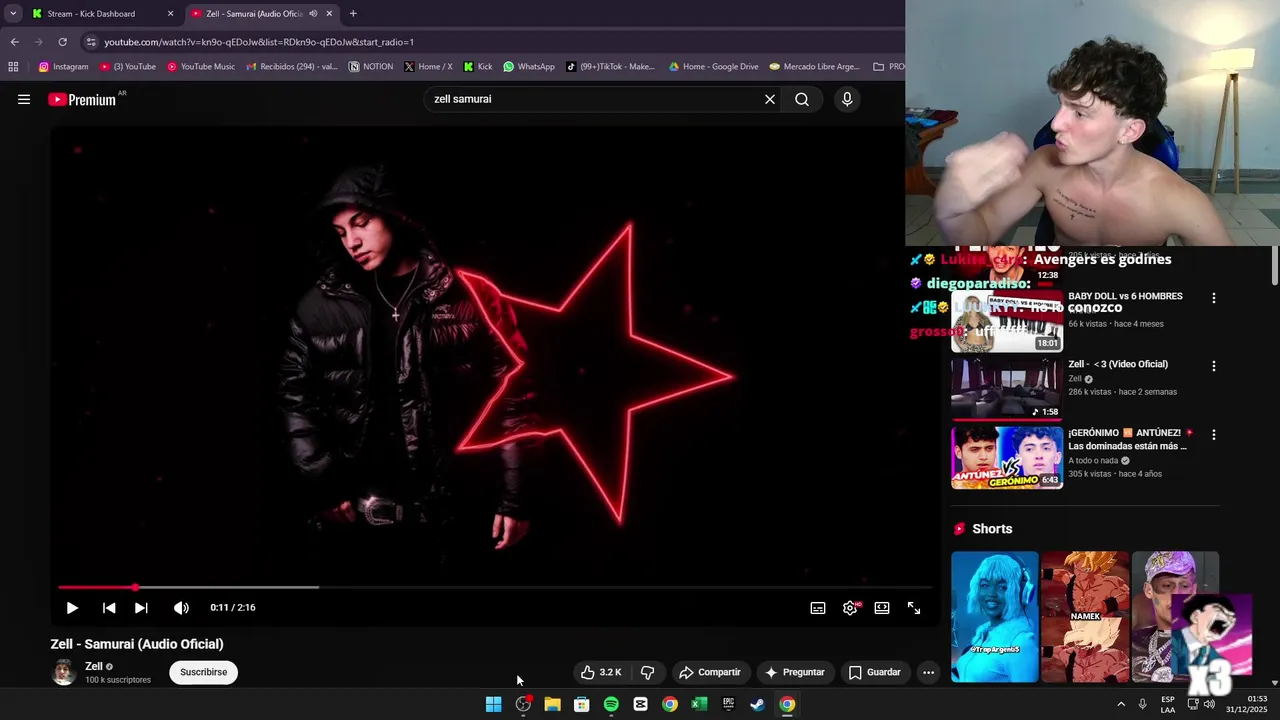Start voice search with the microphone

click(x=847, y=99)
